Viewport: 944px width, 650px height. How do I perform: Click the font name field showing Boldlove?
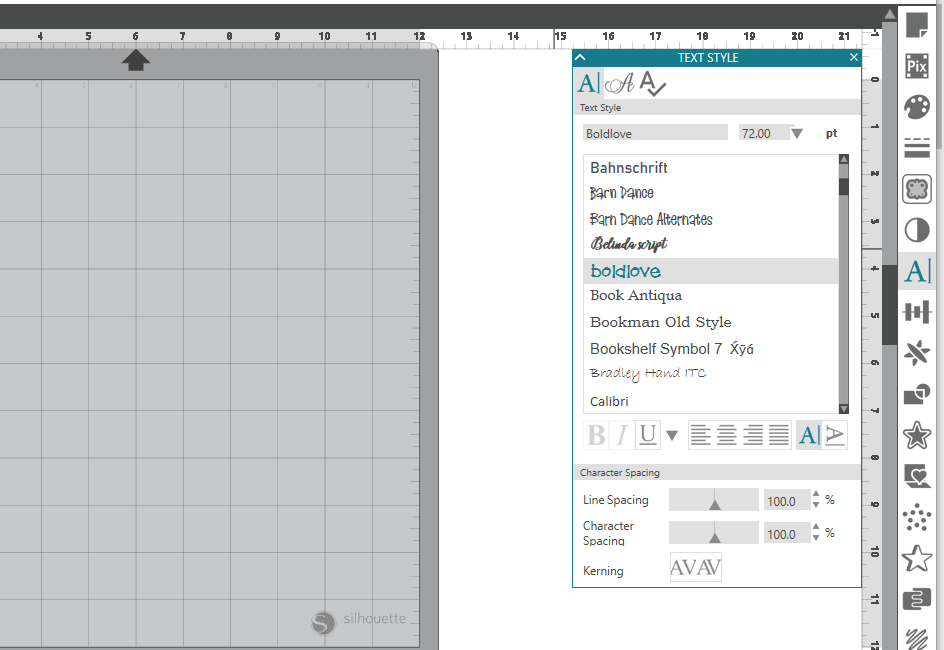point(655,133)
